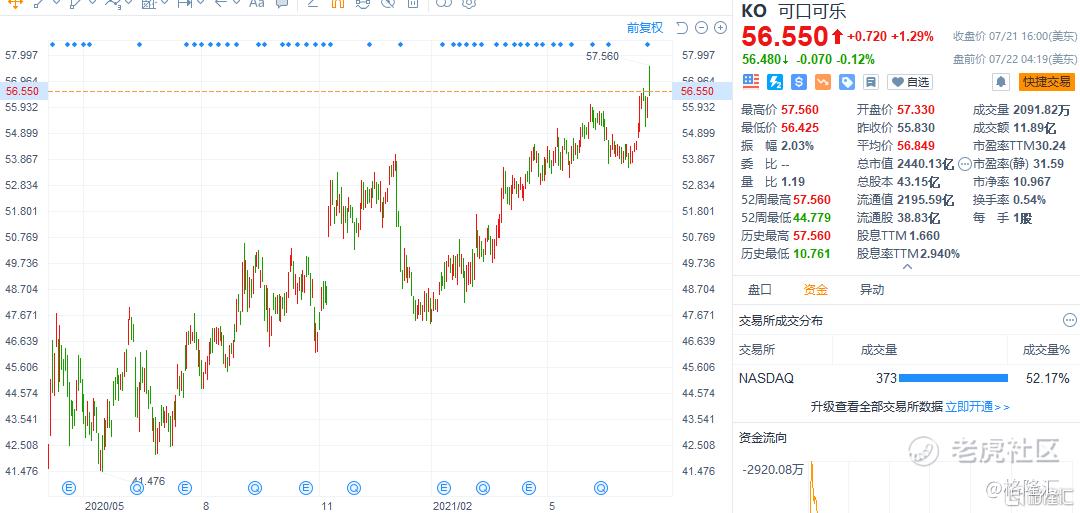The width and height of the screenshot is (1080, 513).
Task: Click the NASDAQ volume share bar
Action: 953,378
